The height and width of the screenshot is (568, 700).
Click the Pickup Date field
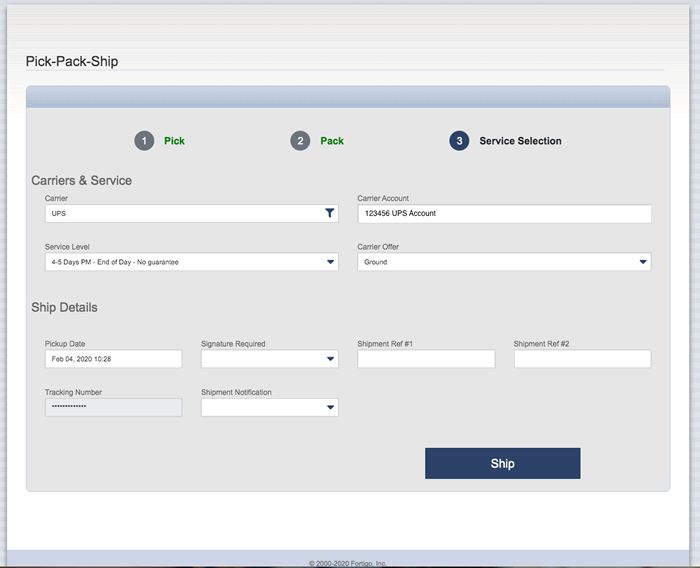113,359
